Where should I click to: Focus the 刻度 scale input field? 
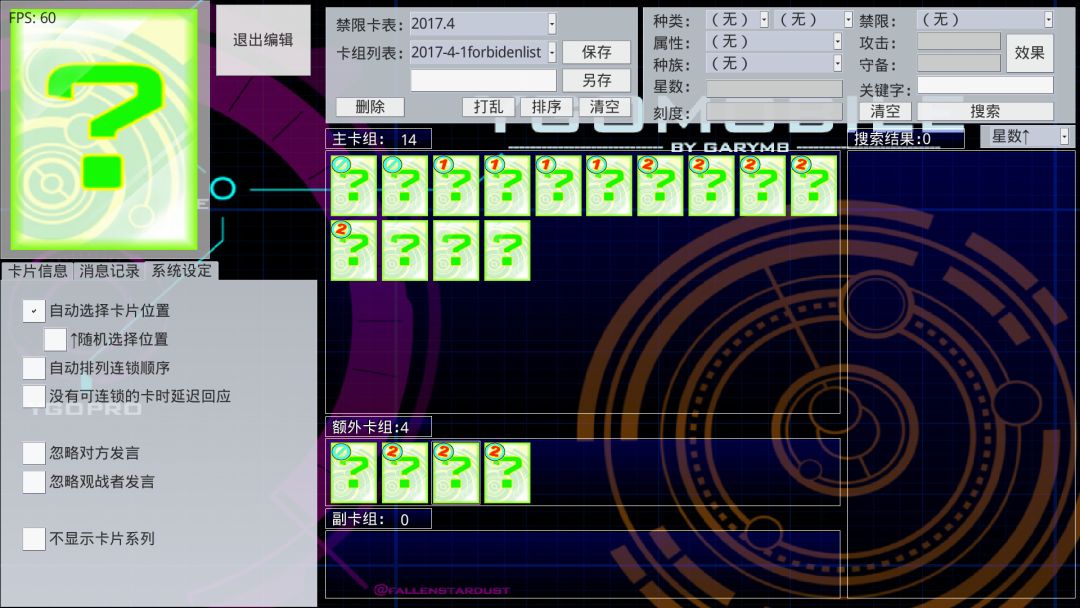[x=774, y=112]
